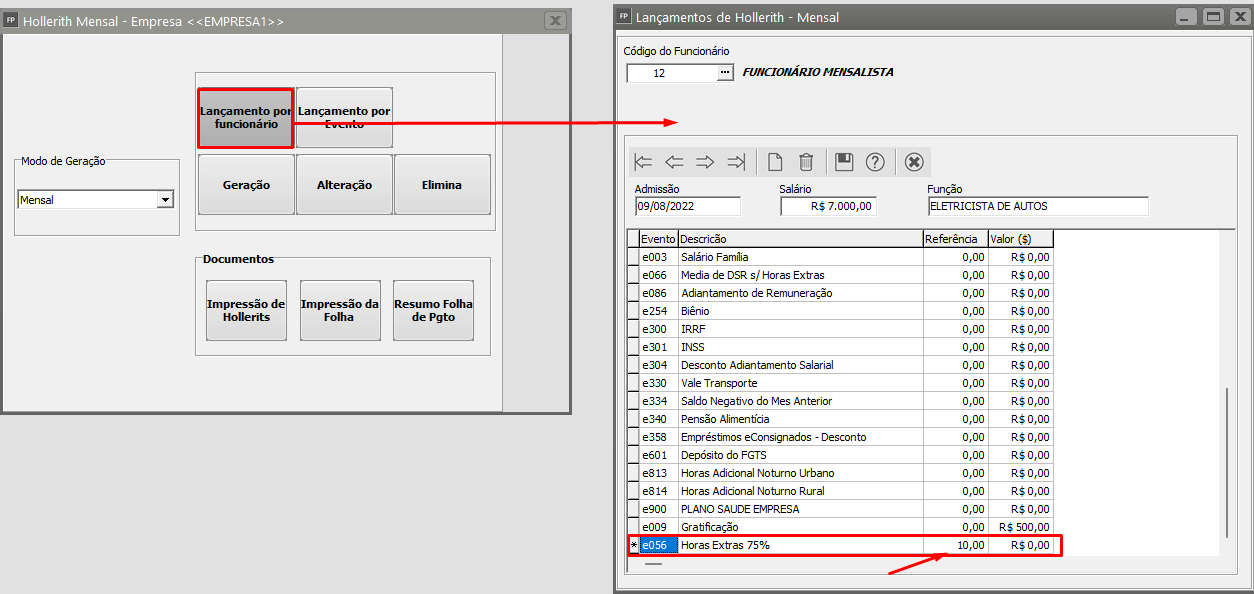Image resolution: width=1254 pixels, height=594 pixels.
Task: Click the Referência cell of Horas Extras 75%
Action: tap(955, 545)
